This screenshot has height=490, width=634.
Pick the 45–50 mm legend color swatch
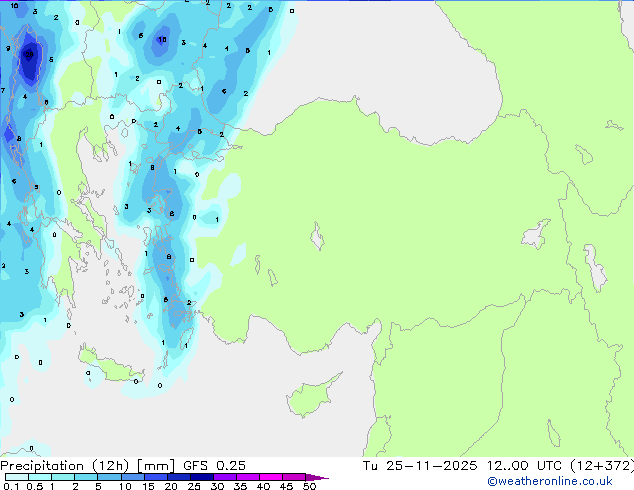294,477
